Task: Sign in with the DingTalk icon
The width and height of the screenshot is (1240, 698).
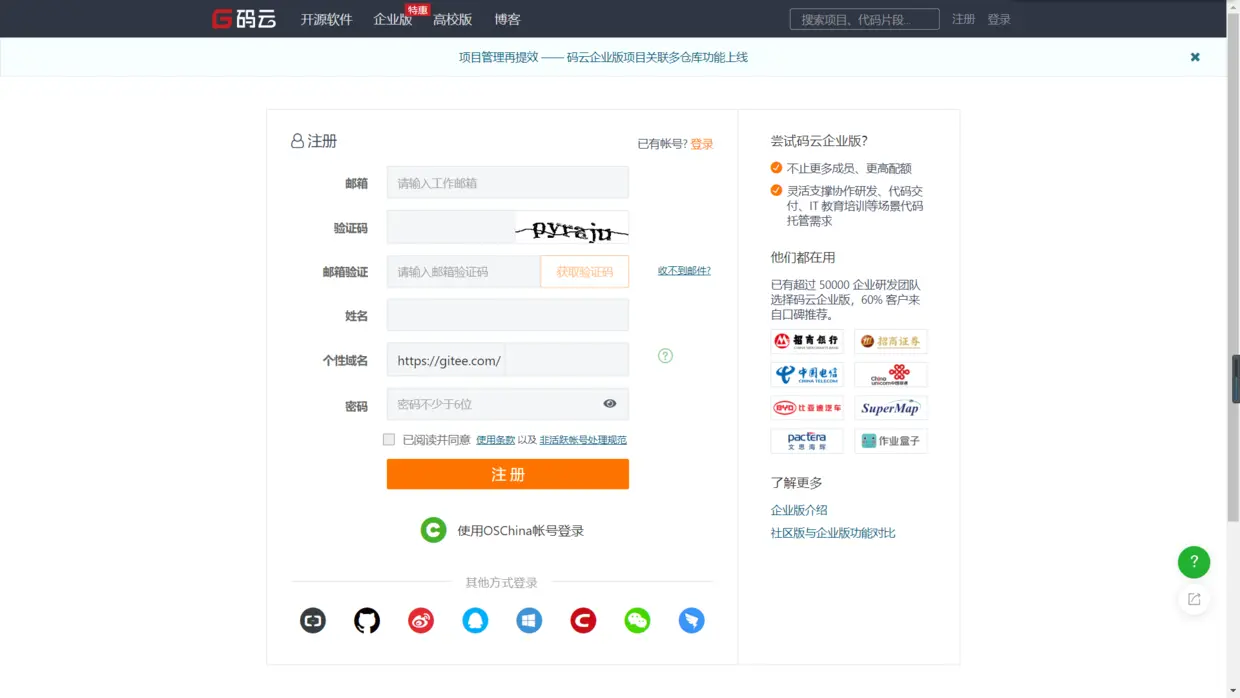Action: pyautogui.click(x=691, y=621)
